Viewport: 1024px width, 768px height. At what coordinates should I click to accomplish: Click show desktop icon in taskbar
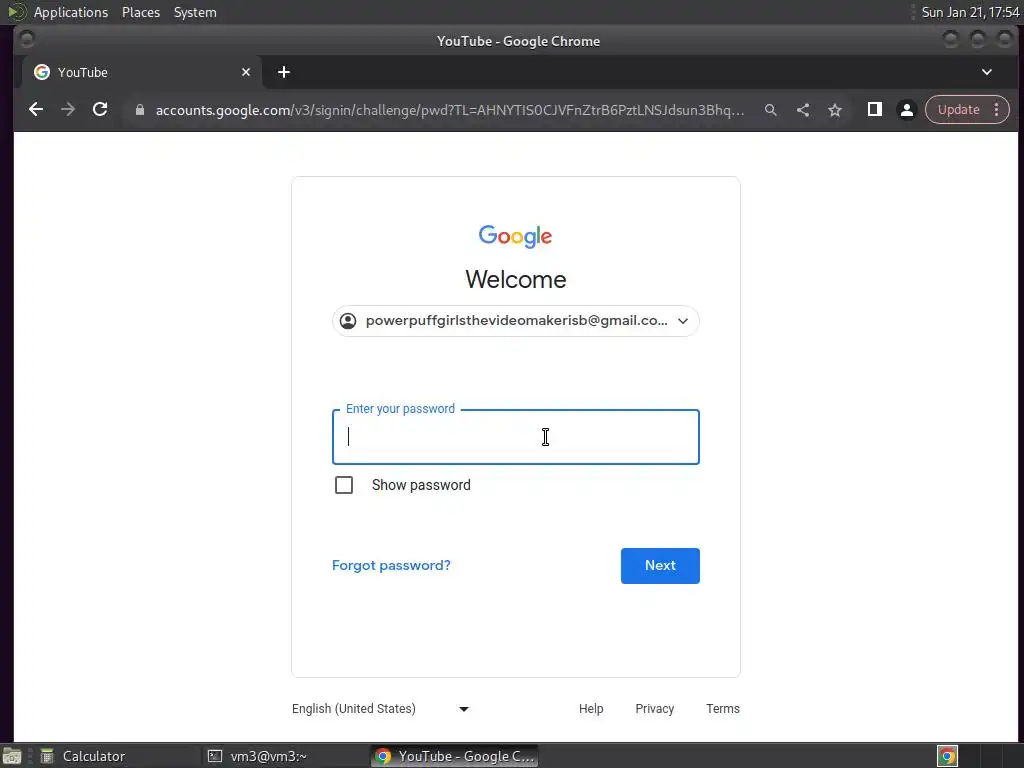tap(12, 756)
